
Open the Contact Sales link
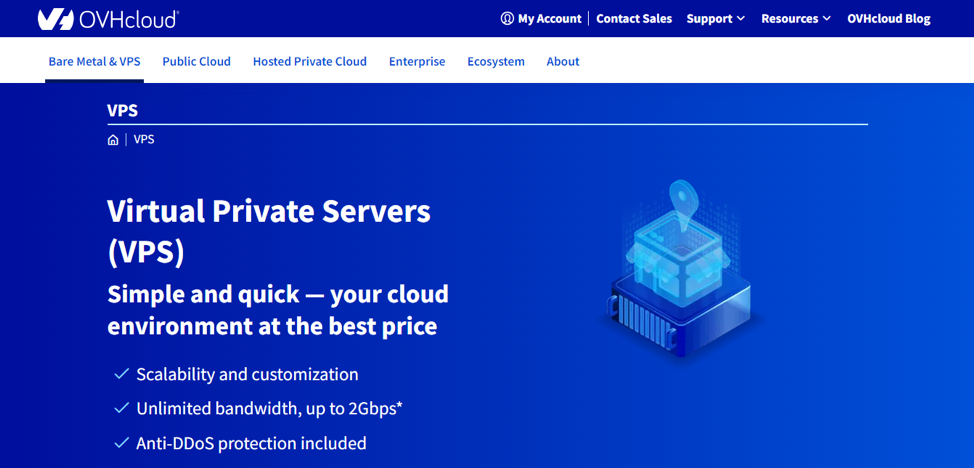pyautogui.click(x=634, y=18)
